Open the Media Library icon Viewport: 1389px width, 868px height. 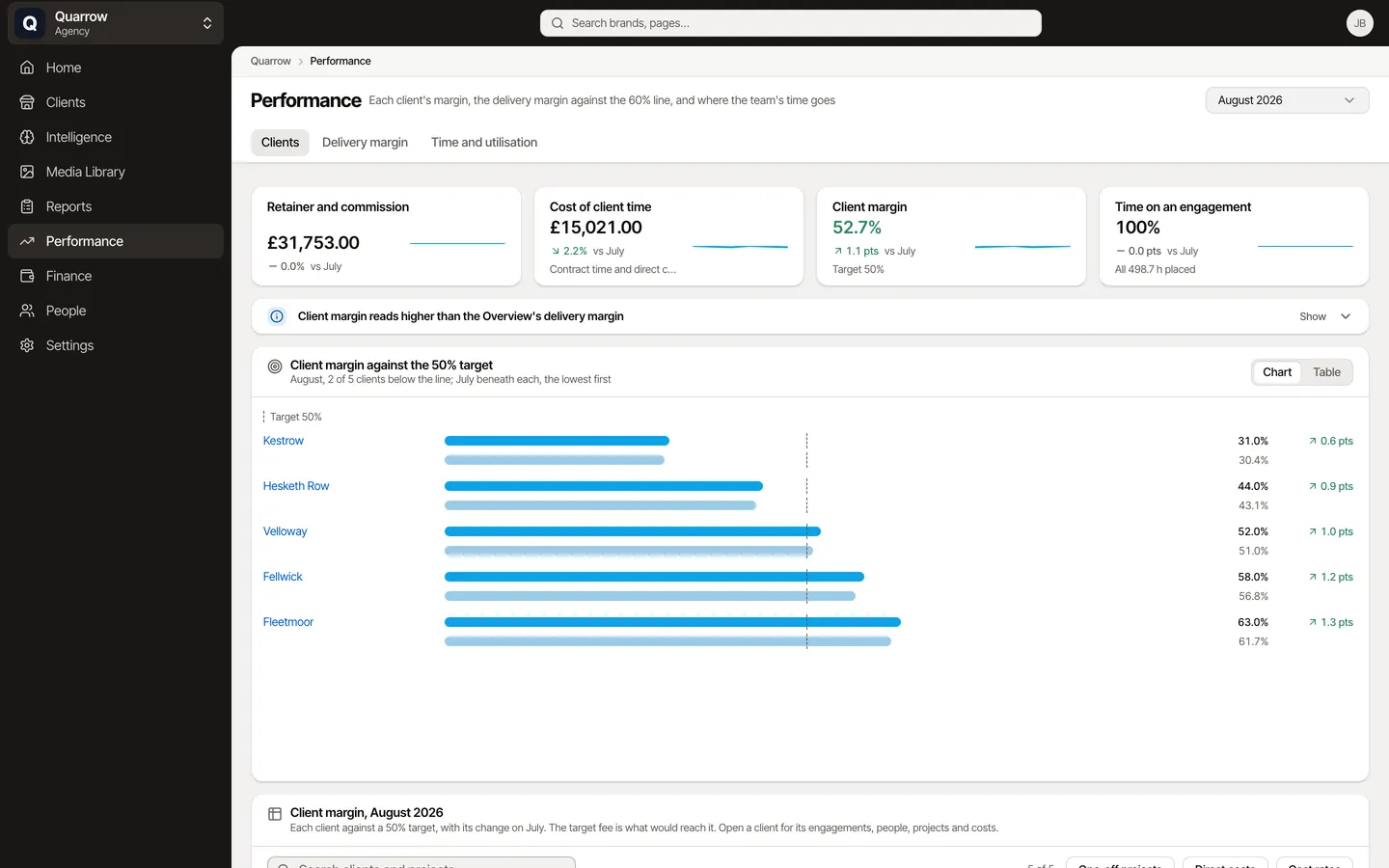[x=27, y=172]
